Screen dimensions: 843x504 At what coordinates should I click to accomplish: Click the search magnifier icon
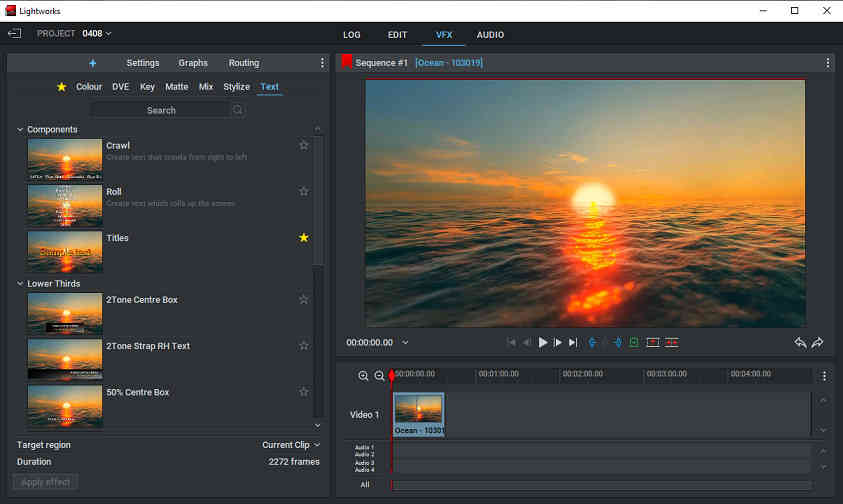(238, 110)
